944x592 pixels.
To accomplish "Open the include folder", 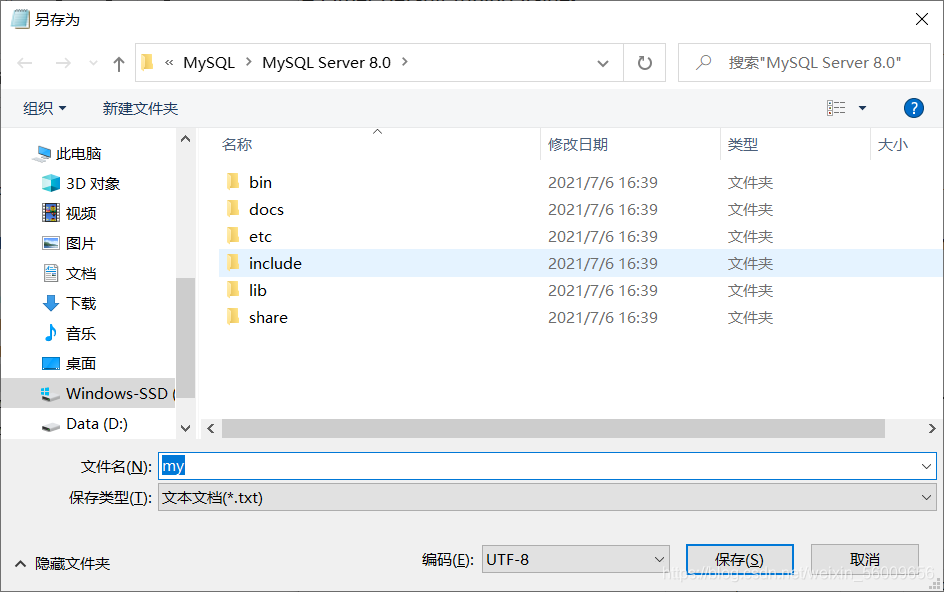I will pyautogui.click(x=275, y=263).
